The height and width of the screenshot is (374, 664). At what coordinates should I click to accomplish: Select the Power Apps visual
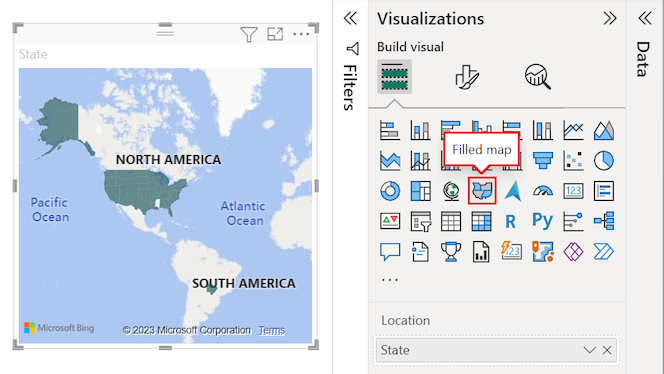[x=573, y=252]
